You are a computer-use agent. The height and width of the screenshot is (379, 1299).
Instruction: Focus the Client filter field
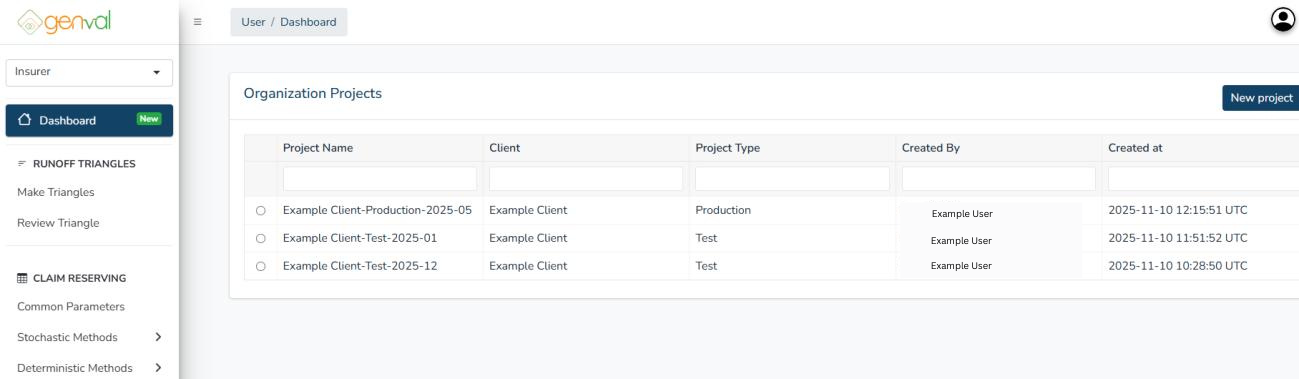click(x=586, y=178)
